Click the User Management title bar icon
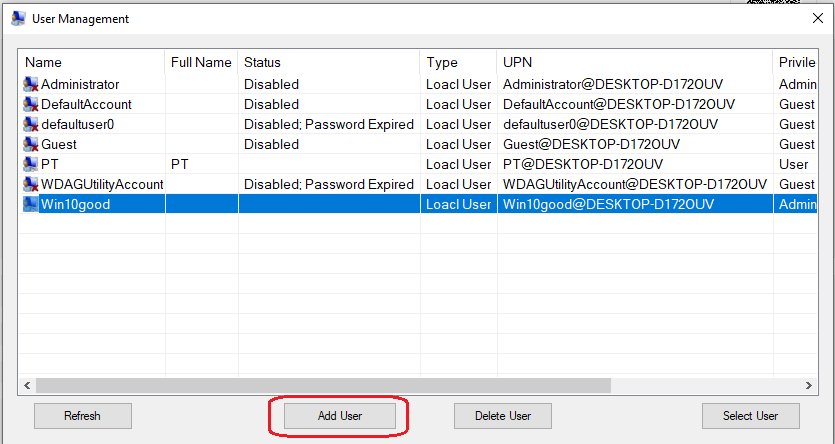The image size is (835, 444). 17,18
